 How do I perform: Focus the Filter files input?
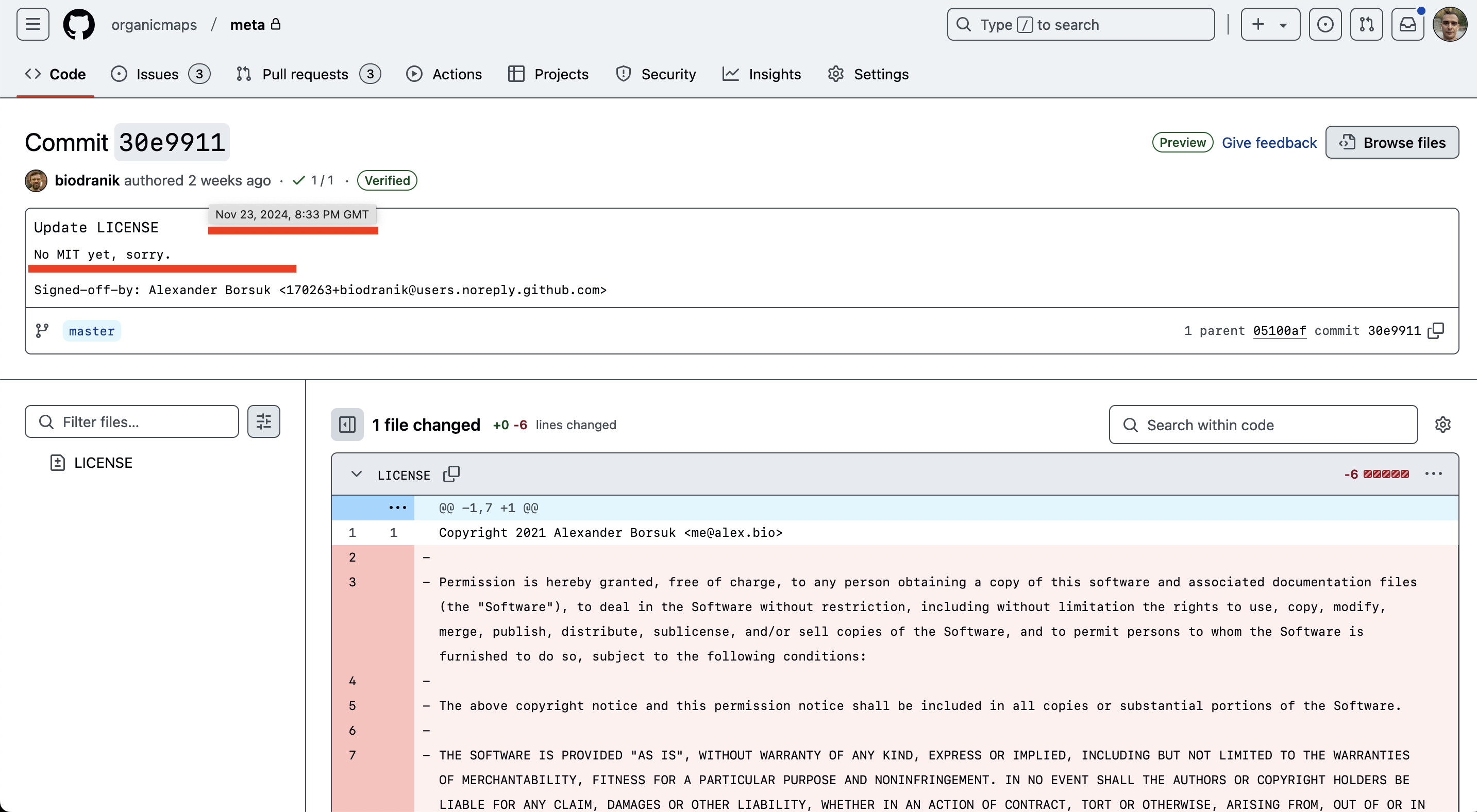click(x=132, y=422)
